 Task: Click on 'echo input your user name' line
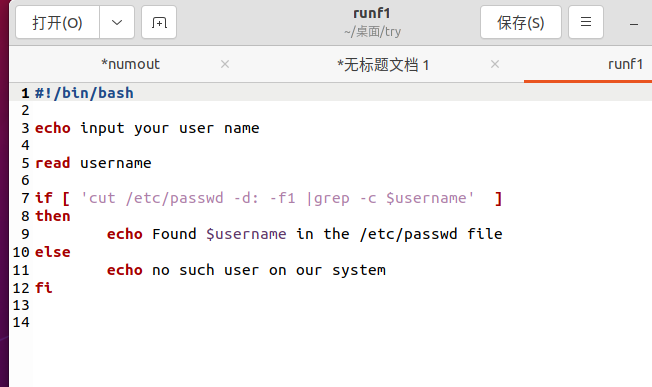147,128
